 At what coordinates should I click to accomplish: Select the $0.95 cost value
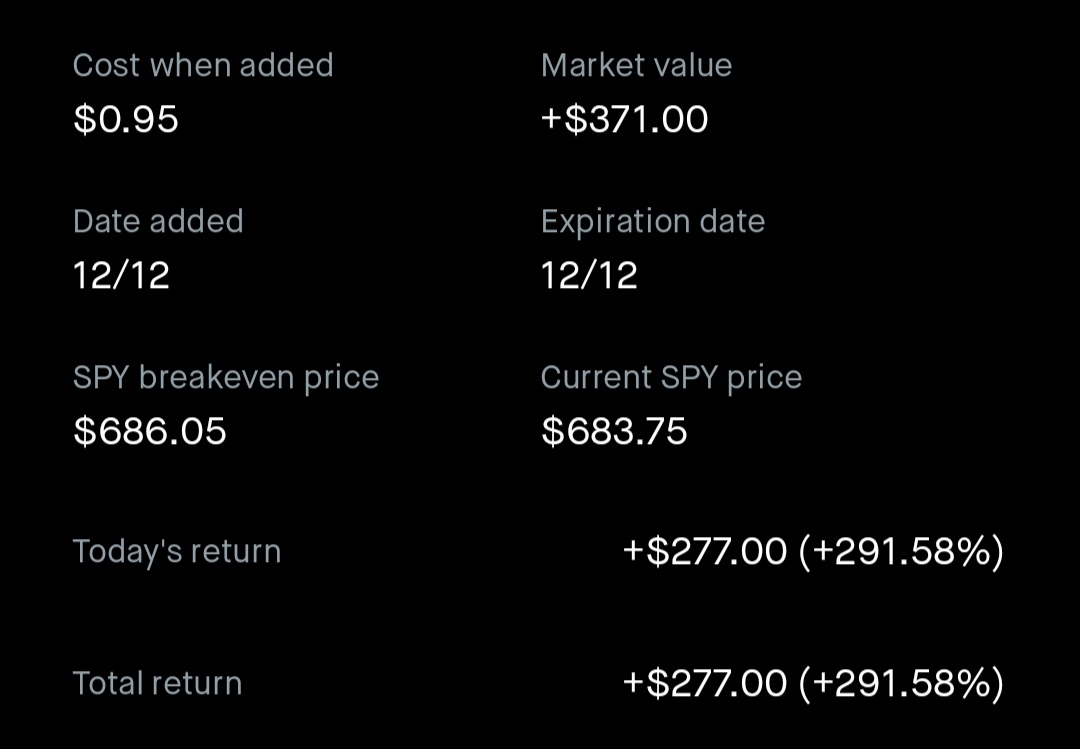point(126,119)
